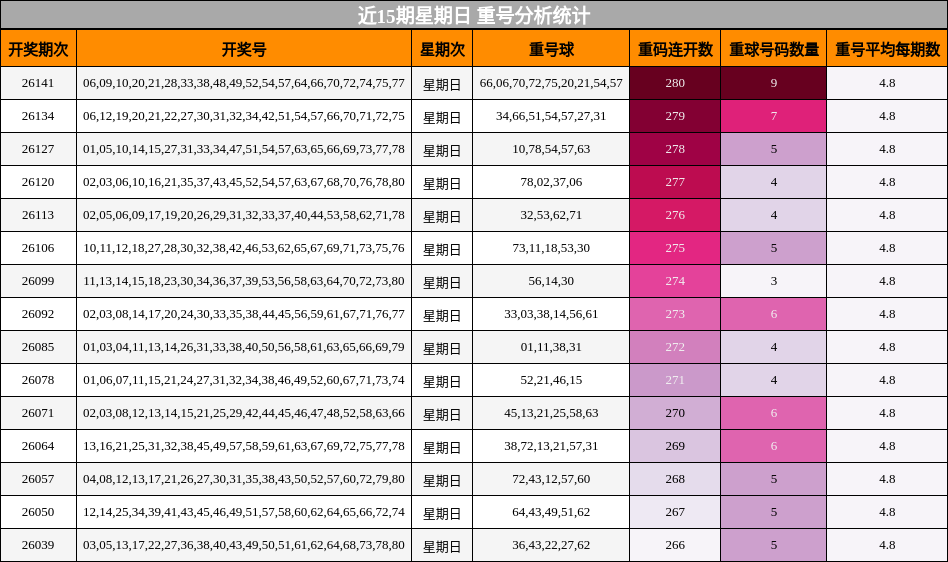Click repeat balls 64,43,49,51,62
Screen dimensions: 948x562
pos(551,512)
